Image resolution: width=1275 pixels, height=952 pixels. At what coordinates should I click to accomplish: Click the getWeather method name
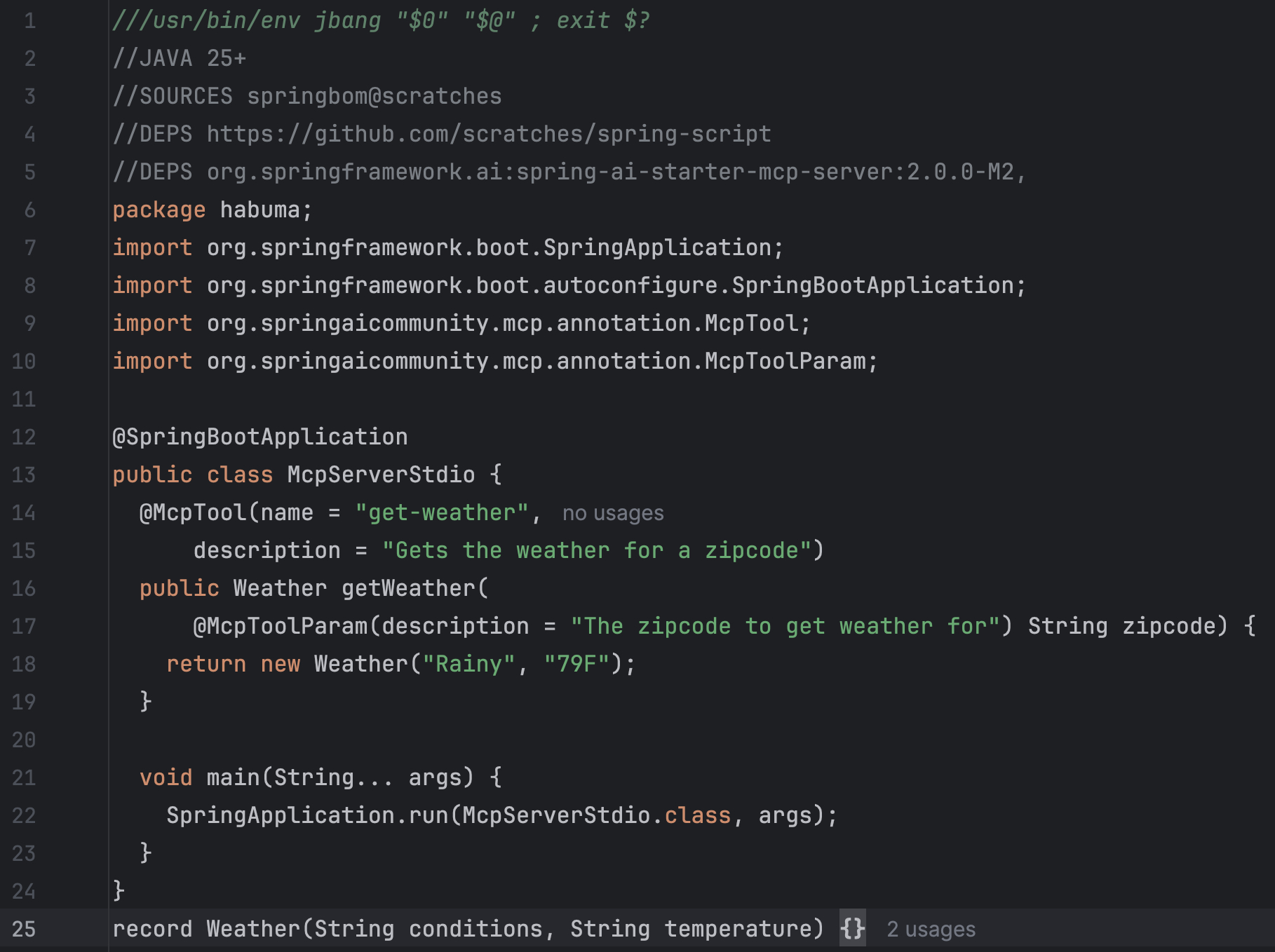408,588
